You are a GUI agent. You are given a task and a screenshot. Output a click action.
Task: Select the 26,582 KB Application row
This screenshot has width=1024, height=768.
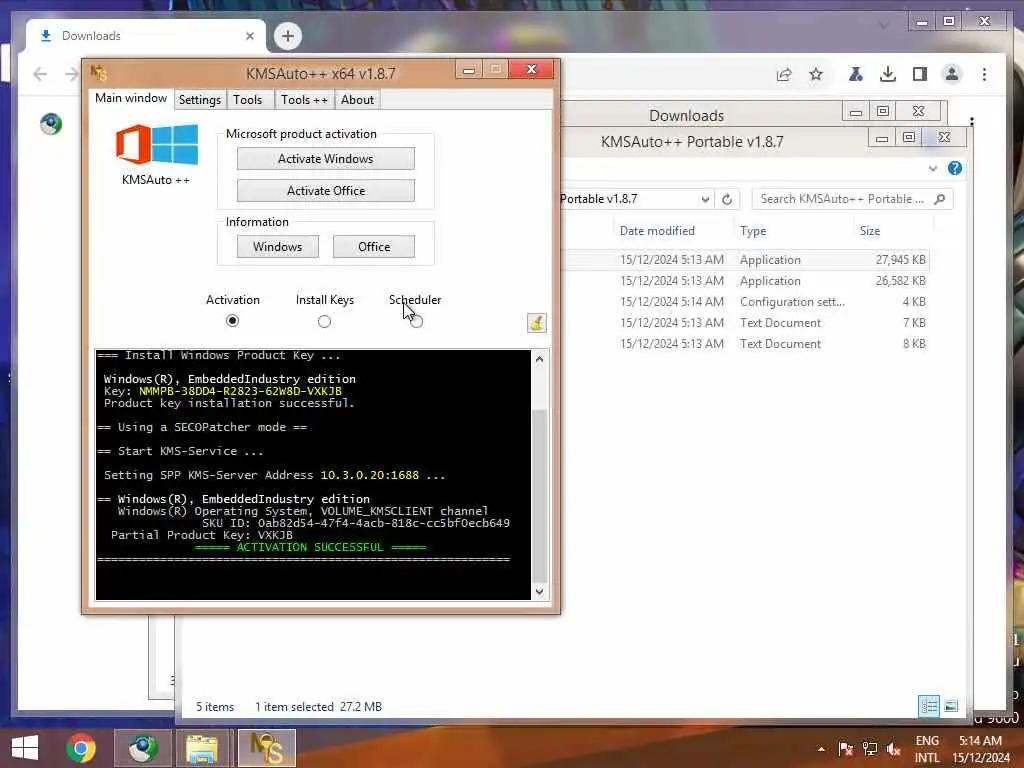click(747, 281)
